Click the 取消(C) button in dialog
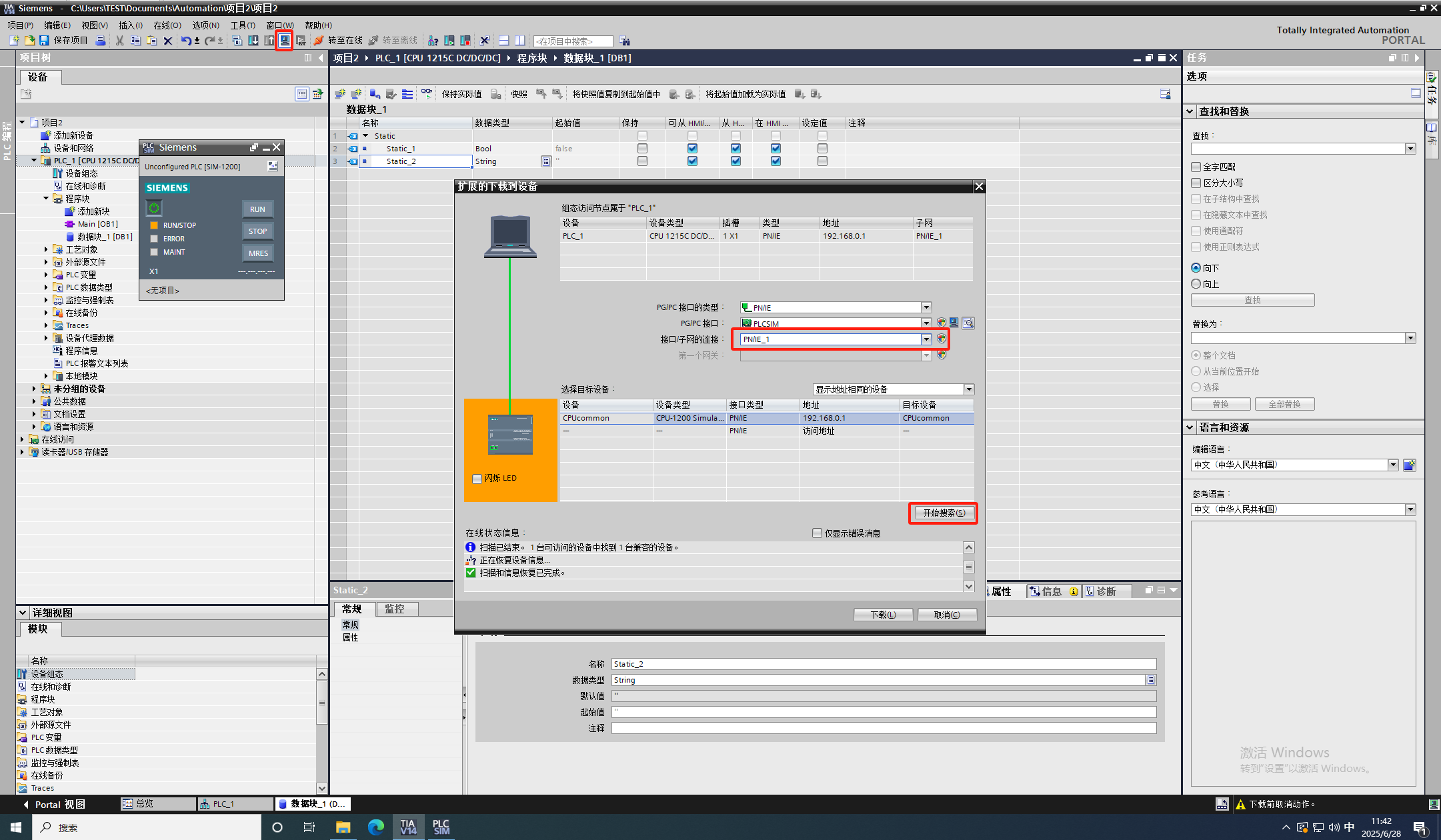This screenshot has width=1441, height=840. point(947,615)
